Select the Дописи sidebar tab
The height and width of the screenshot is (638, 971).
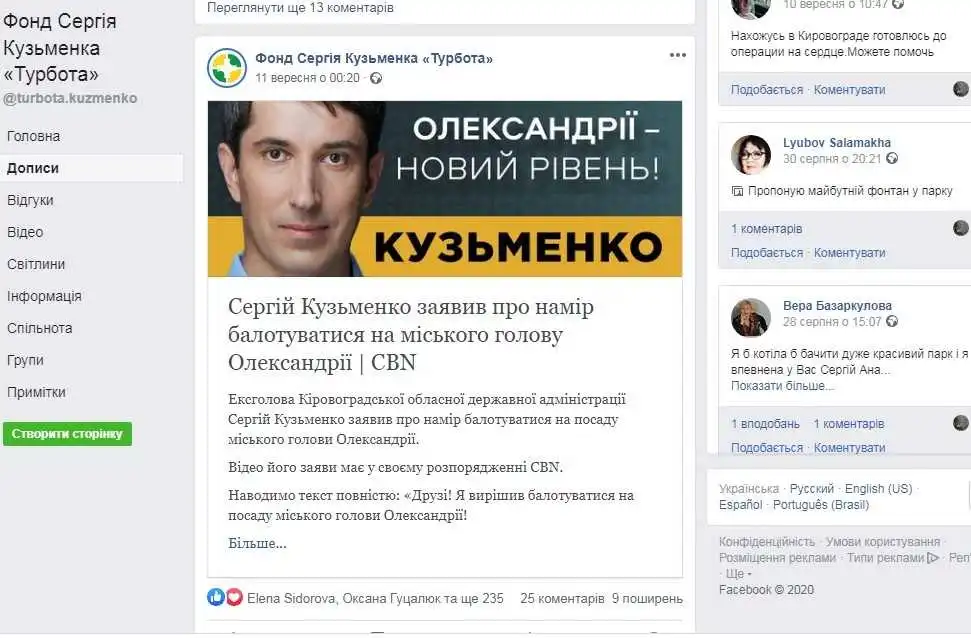tap(92, 168)
